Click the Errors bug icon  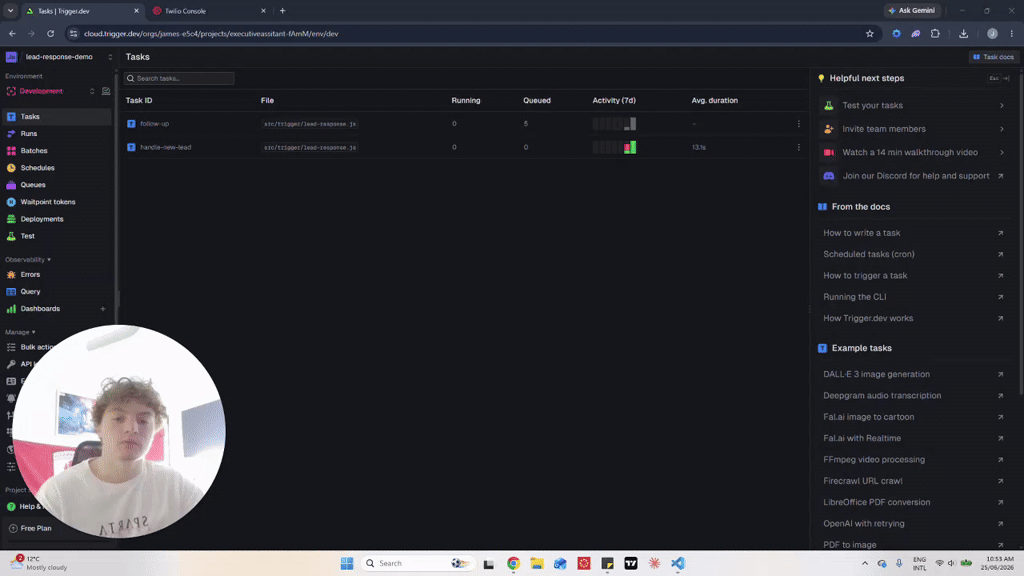pyautogui.click(x=11, y=274)
